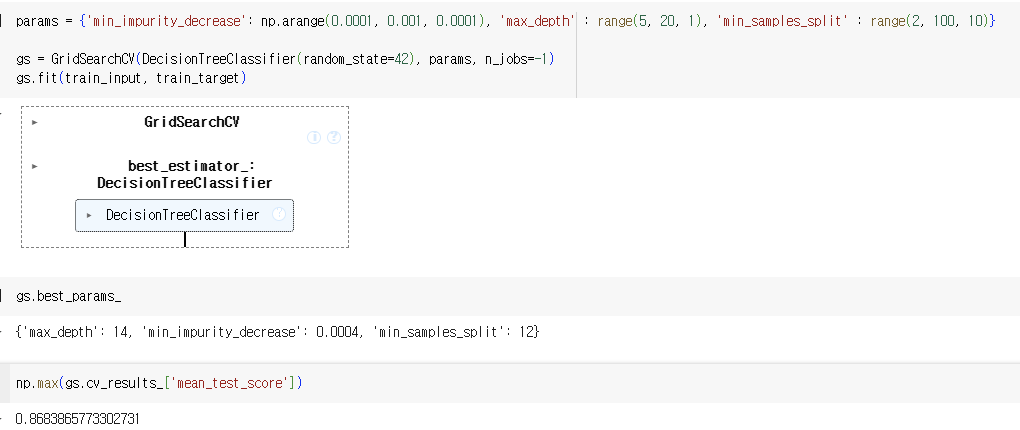Click the bold GridSearchCV title in the output

point(192,122)
